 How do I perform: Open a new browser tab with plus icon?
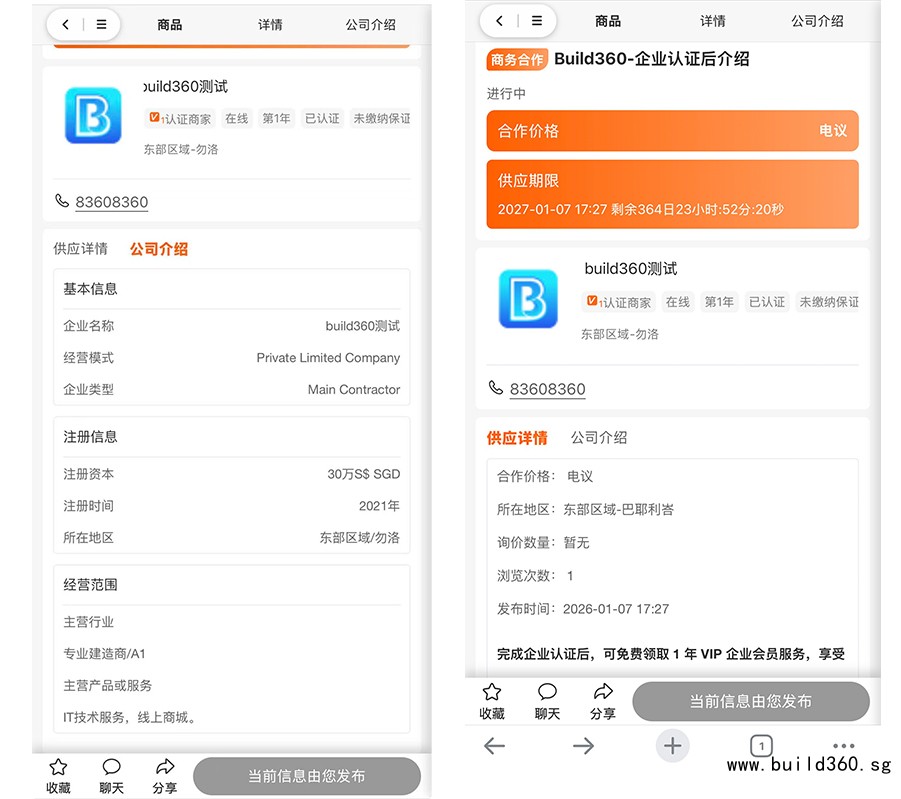coord(672,745)
